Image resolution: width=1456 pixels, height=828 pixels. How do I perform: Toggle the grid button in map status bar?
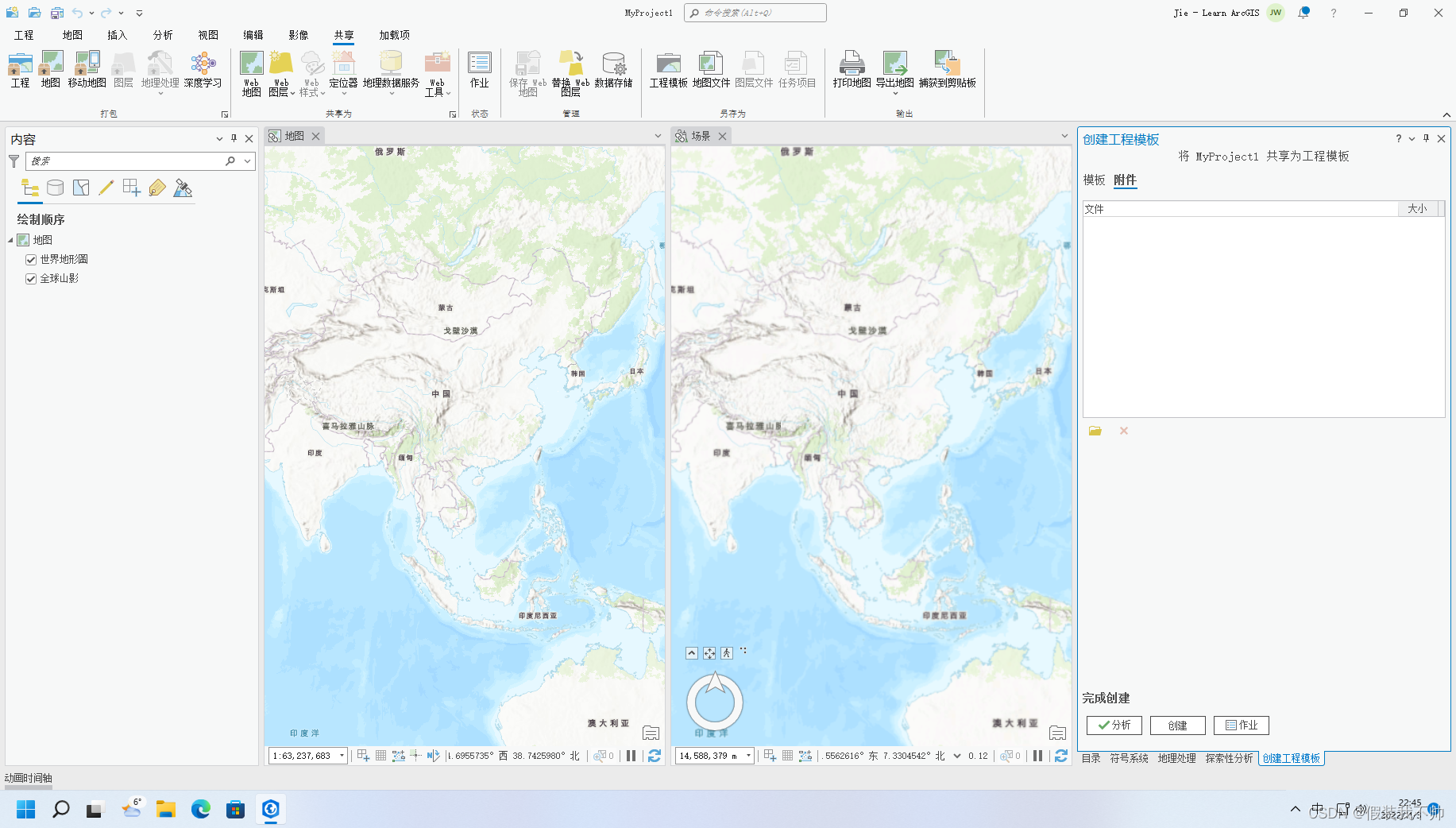click(380, 756)
